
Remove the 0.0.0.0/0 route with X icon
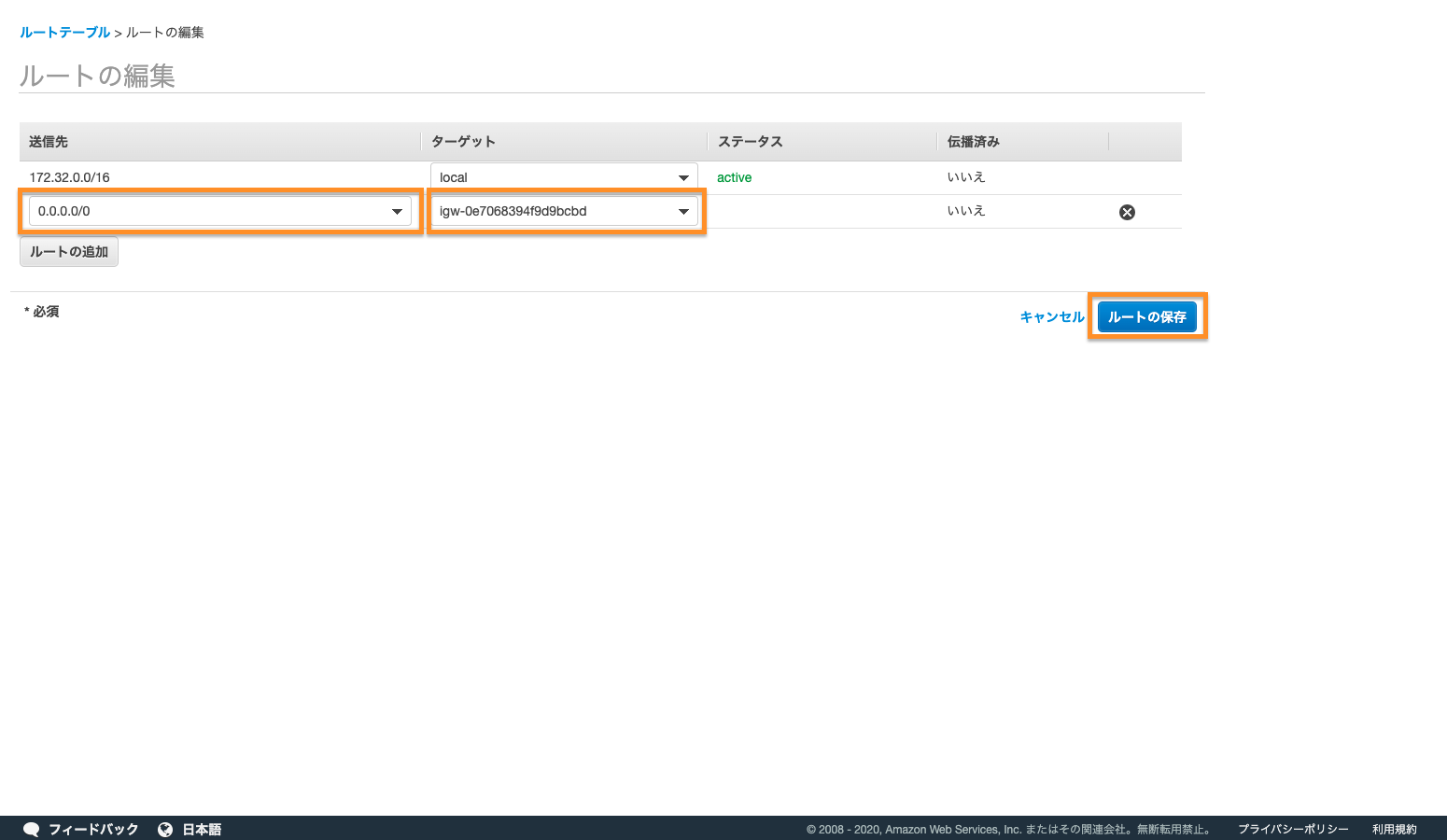click(x=1127, y=212)
